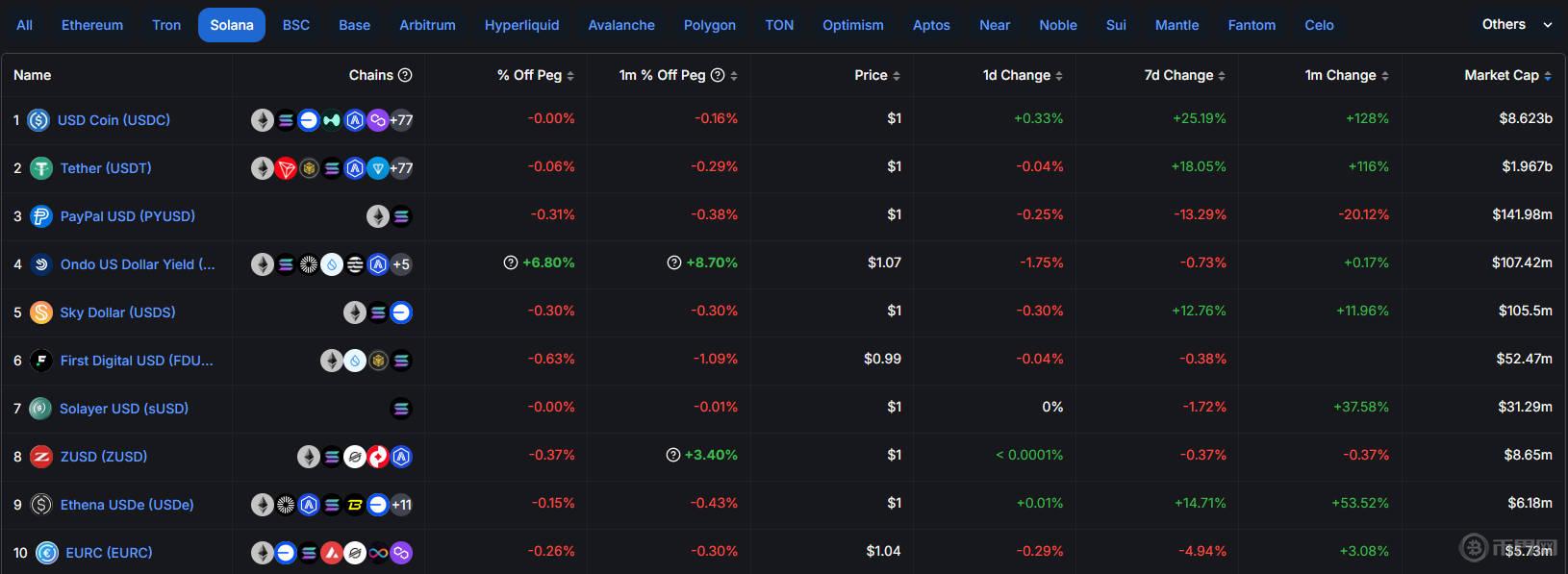
Task: Switch to the Celo tab
Action: point(1319,25)
